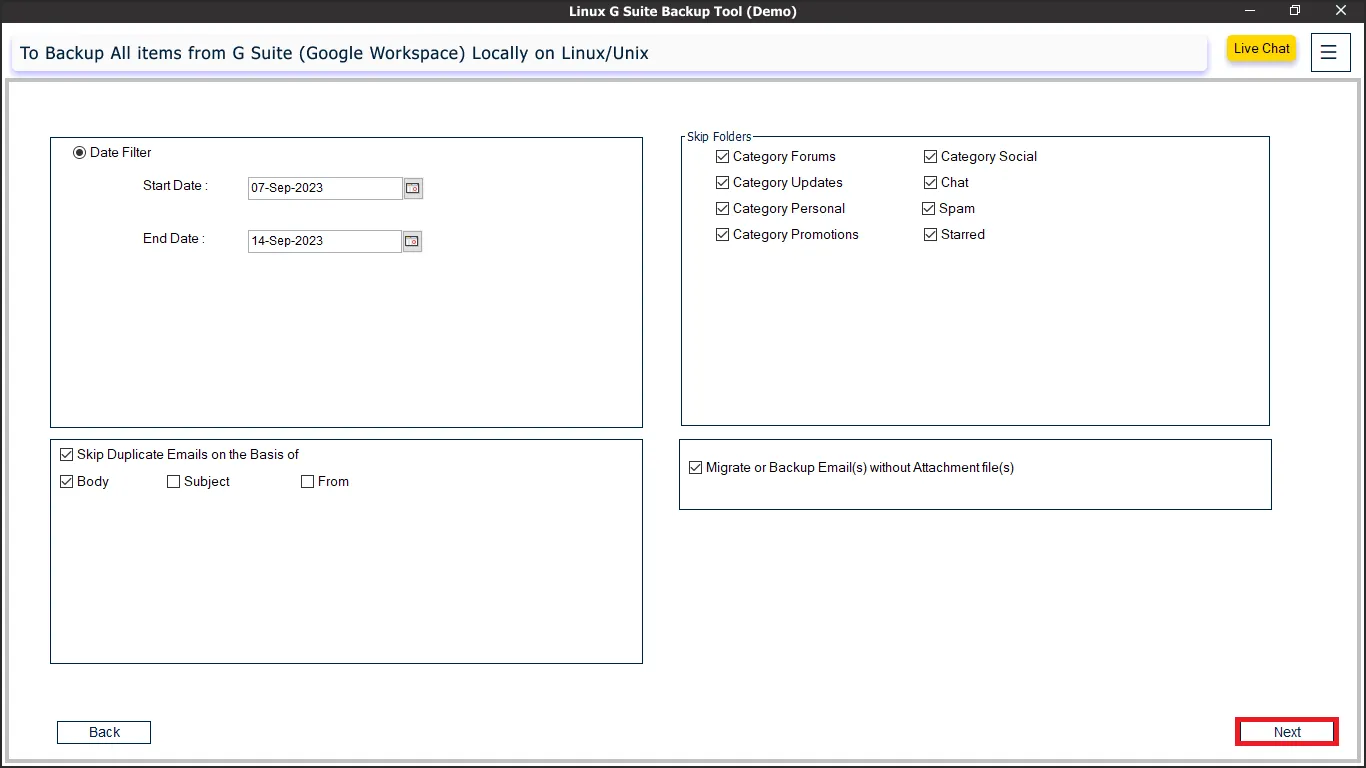Enable the From duplicate check
The image size is (1366, 768).
[308, 482]
